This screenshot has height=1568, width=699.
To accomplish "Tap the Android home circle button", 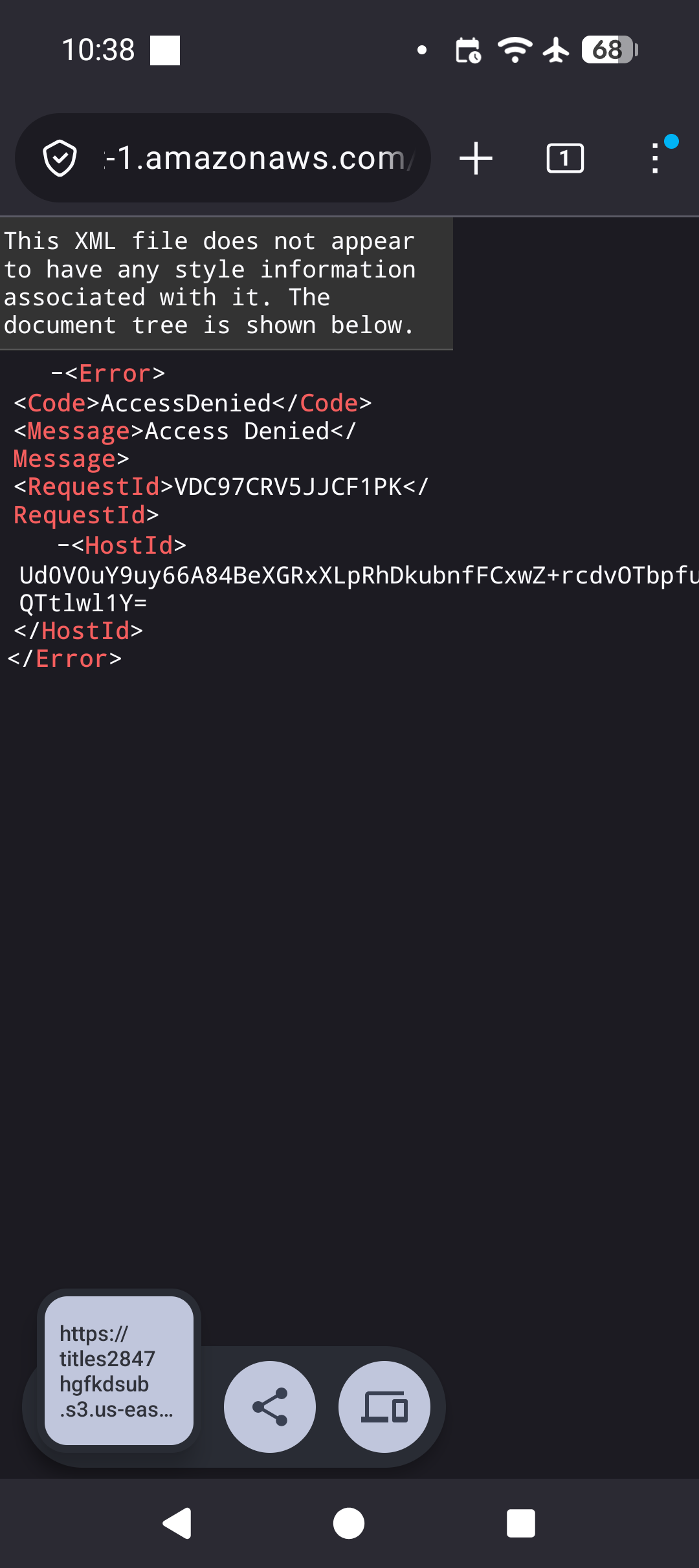I will pyautogui.click(x=349, y=1523).
